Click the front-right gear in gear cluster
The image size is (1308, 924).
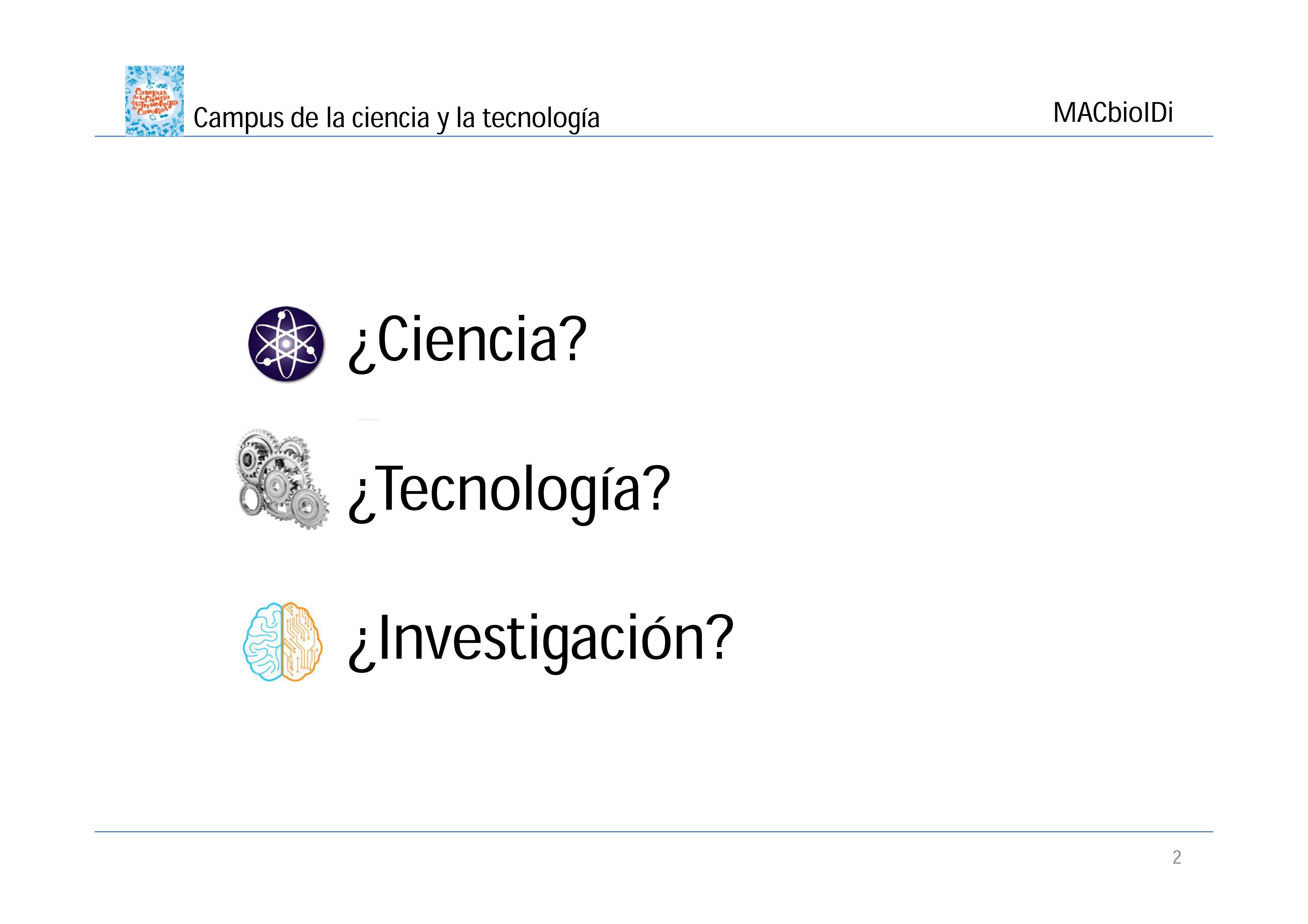(309, 506)
